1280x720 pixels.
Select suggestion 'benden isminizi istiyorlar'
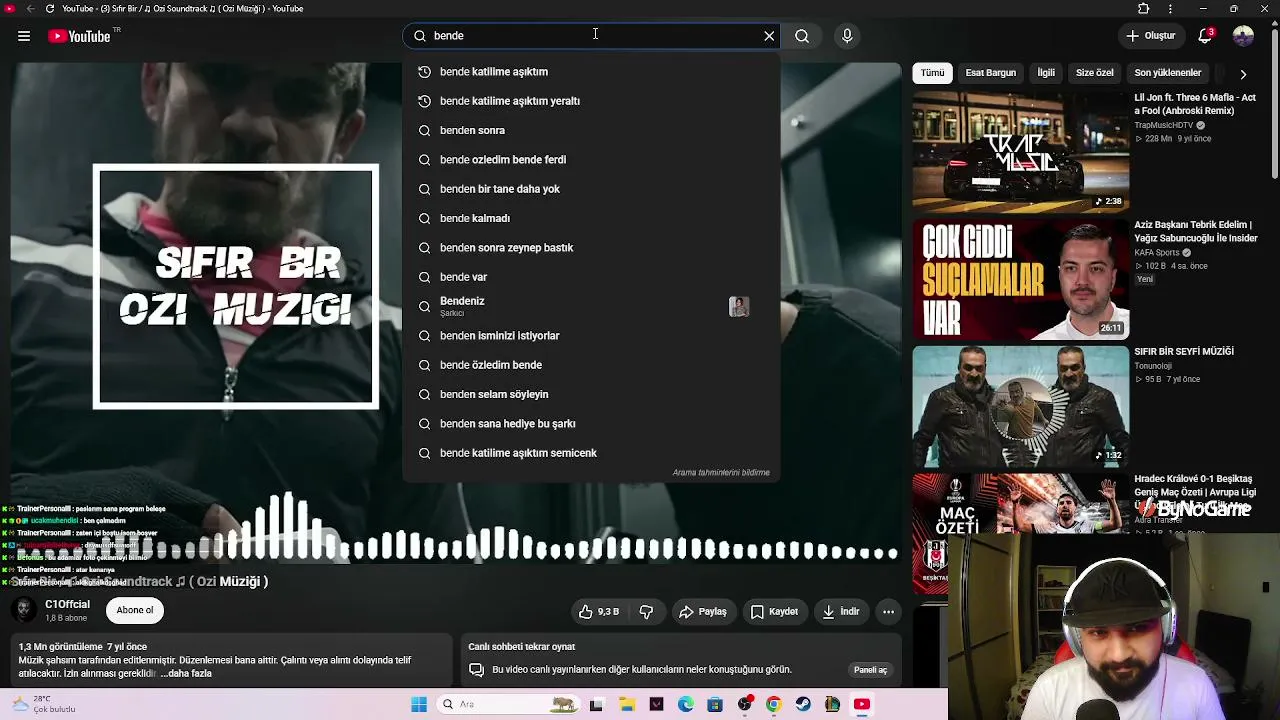pyautogui.click(x=591, y=336)
